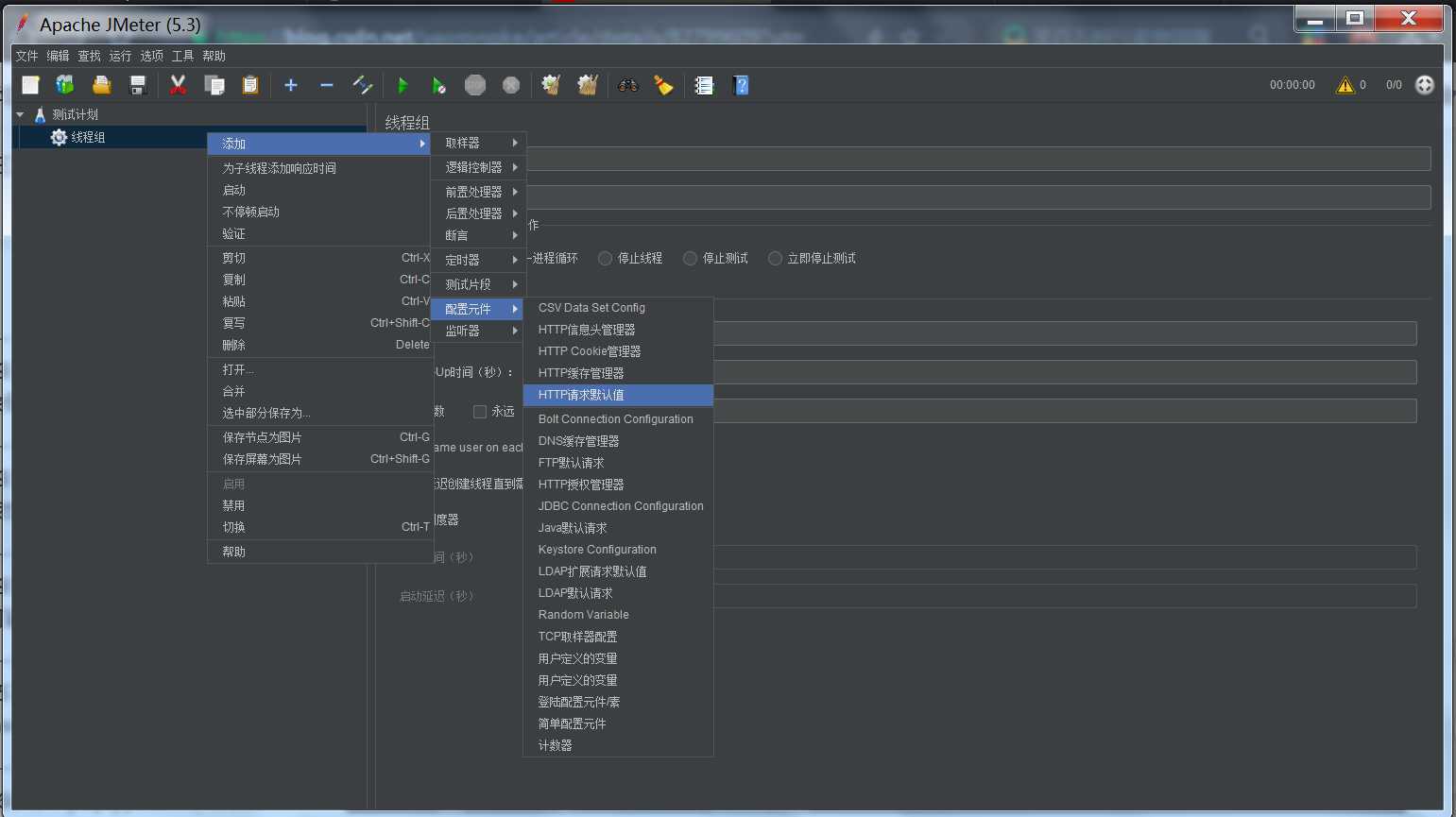Image resolution: width=1456 pixels, height=817 pixels.
Task: Click the Collapse all minus icon
Action: [x=327, y=85]
